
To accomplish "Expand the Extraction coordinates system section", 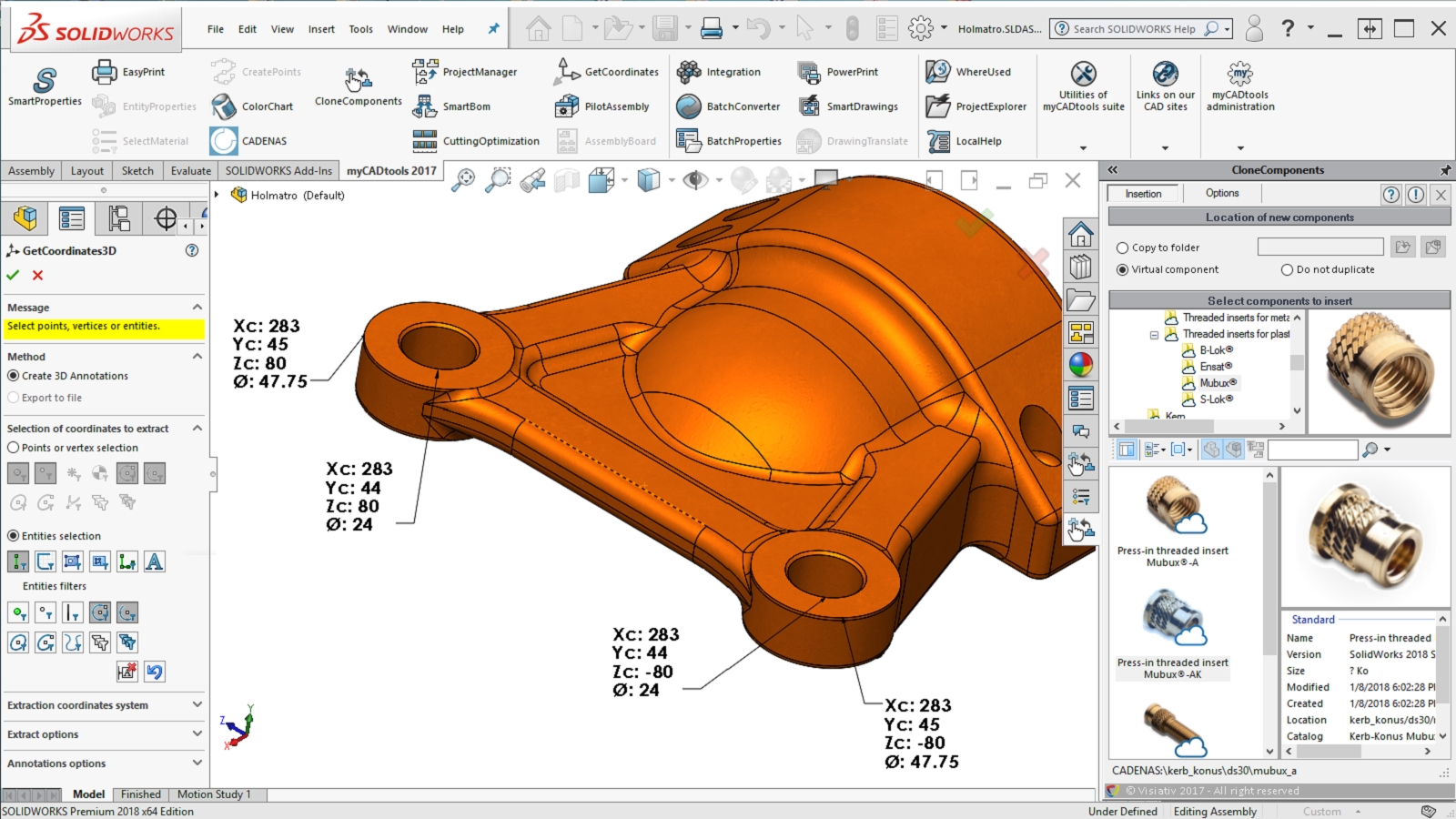I will point(197,705).
